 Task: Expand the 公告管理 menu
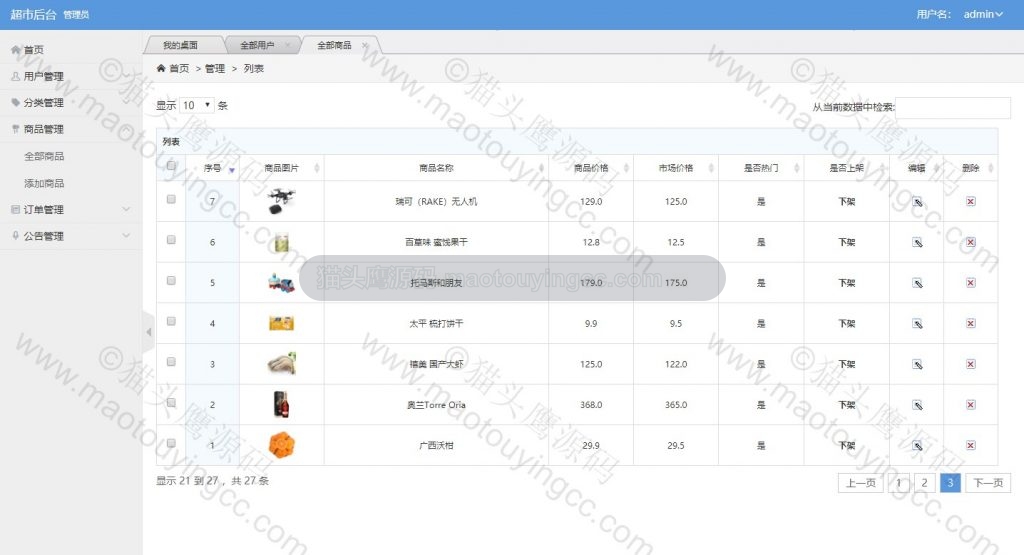click(x=71, y=236)
